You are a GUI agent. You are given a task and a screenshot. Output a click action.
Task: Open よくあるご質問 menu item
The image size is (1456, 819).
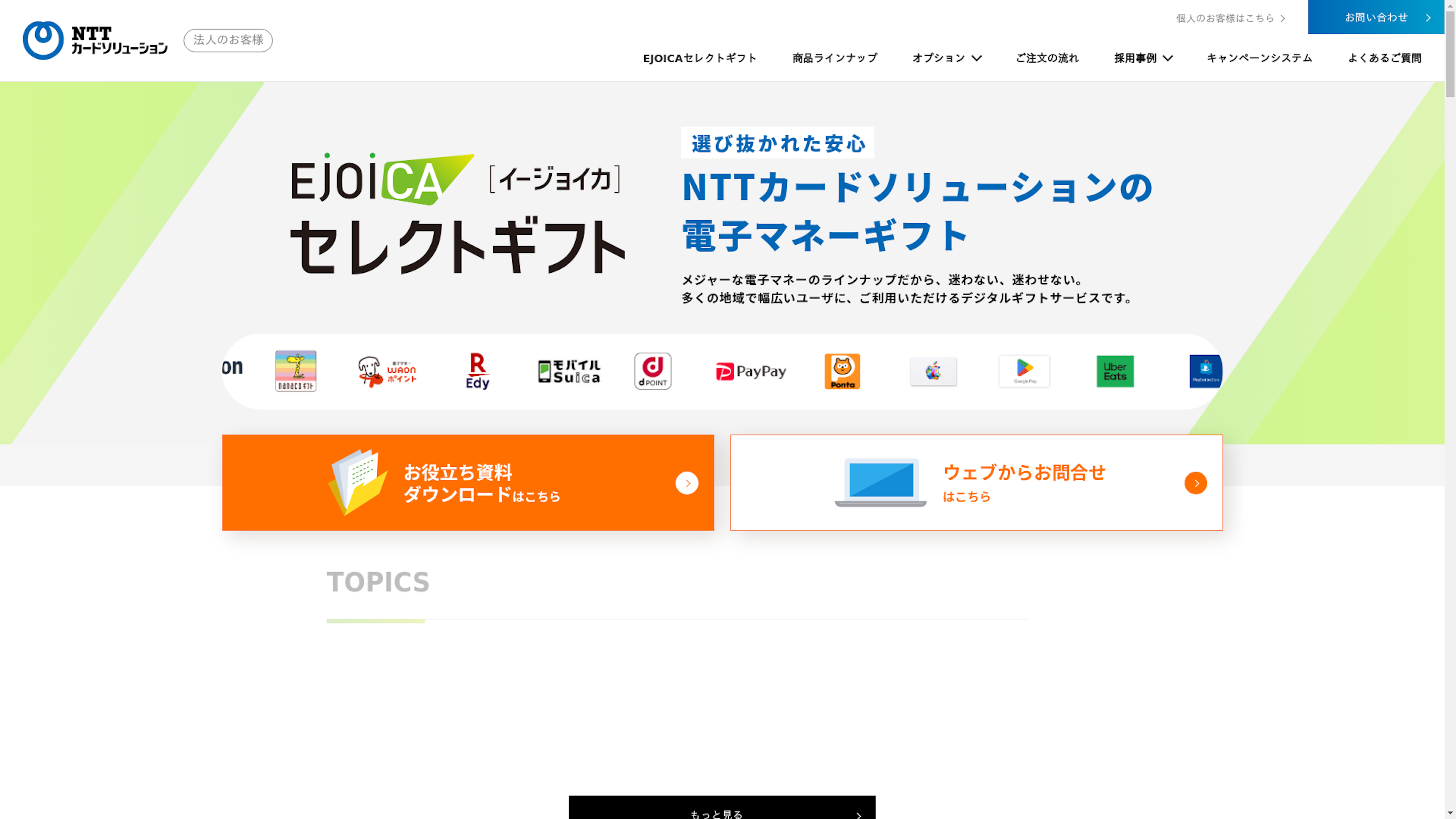tap(1384, 58)
